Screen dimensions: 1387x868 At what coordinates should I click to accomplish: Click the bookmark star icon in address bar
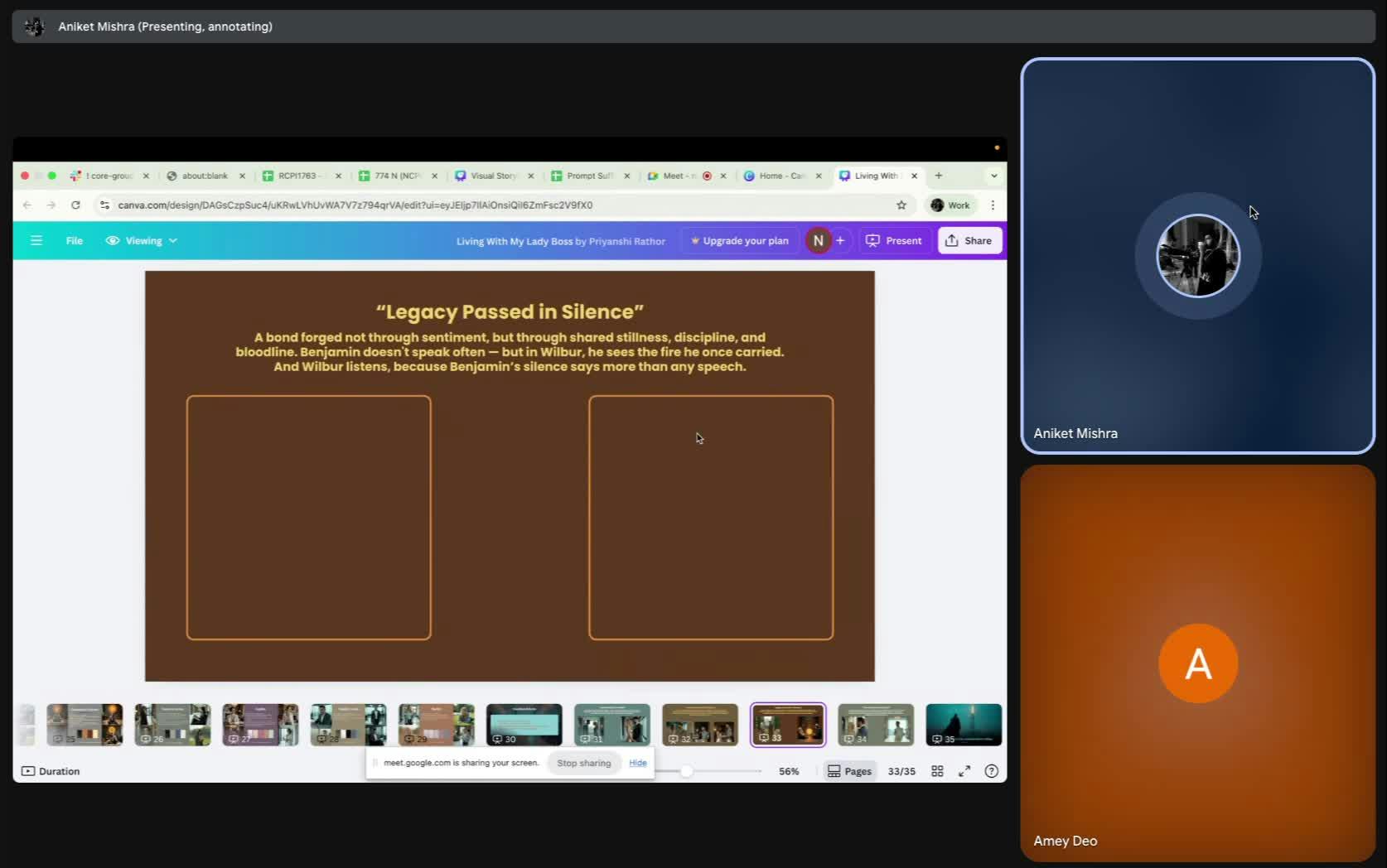(901, 205)
